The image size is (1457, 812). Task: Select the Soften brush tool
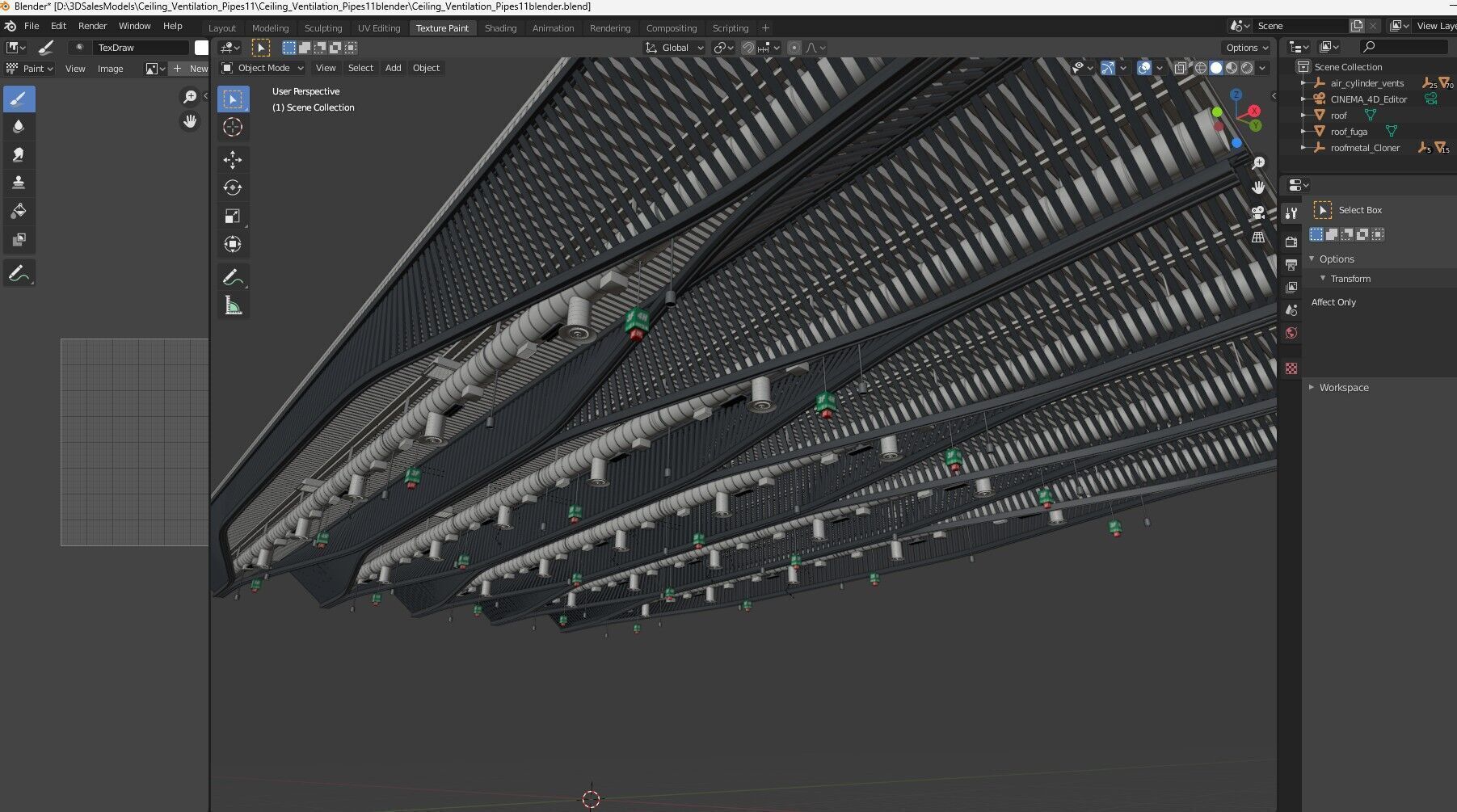click(x=19, y=127)
